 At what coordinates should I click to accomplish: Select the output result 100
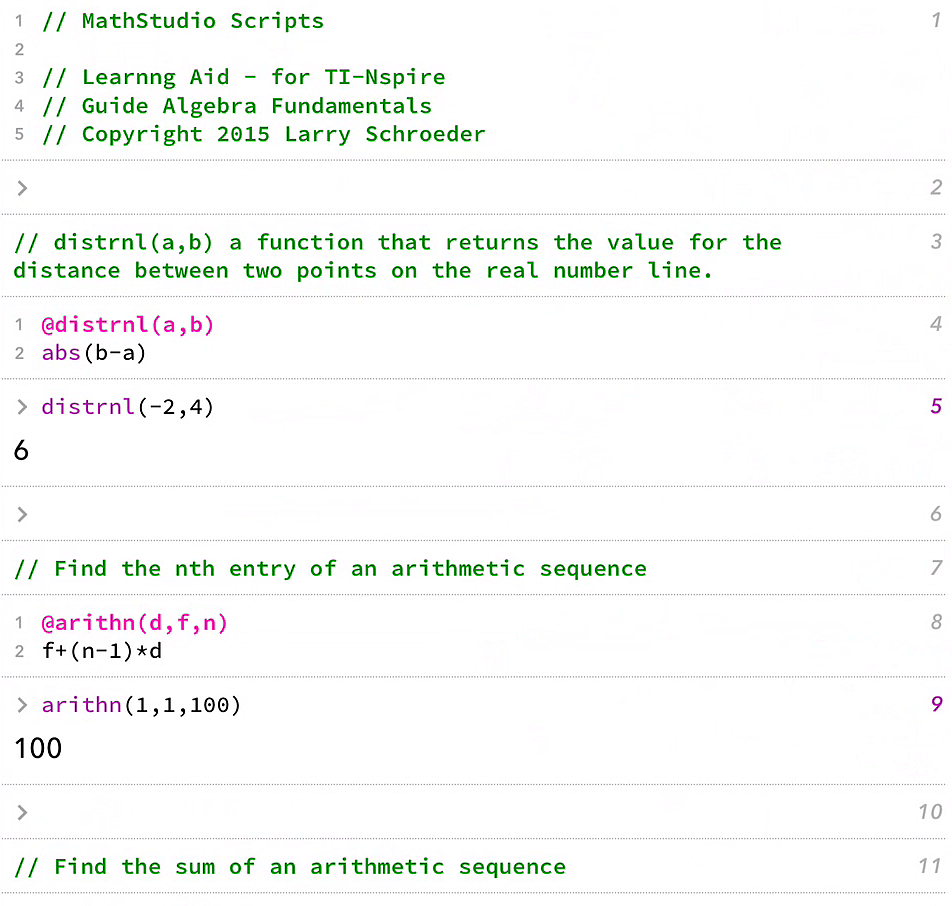[x=38, y=748]
